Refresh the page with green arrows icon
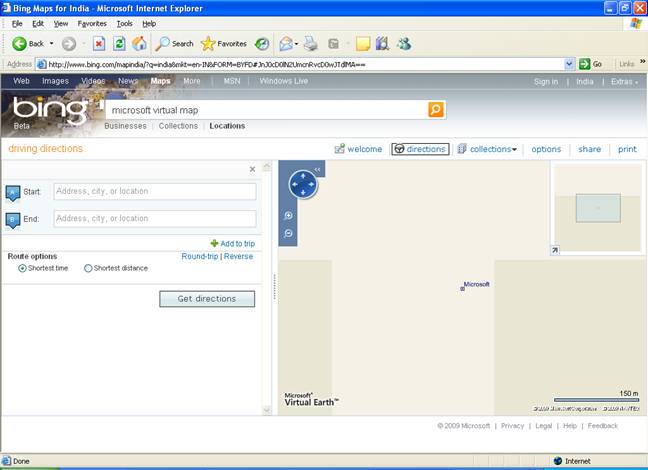Screen dimensions: 648x470 pos(119,43)
